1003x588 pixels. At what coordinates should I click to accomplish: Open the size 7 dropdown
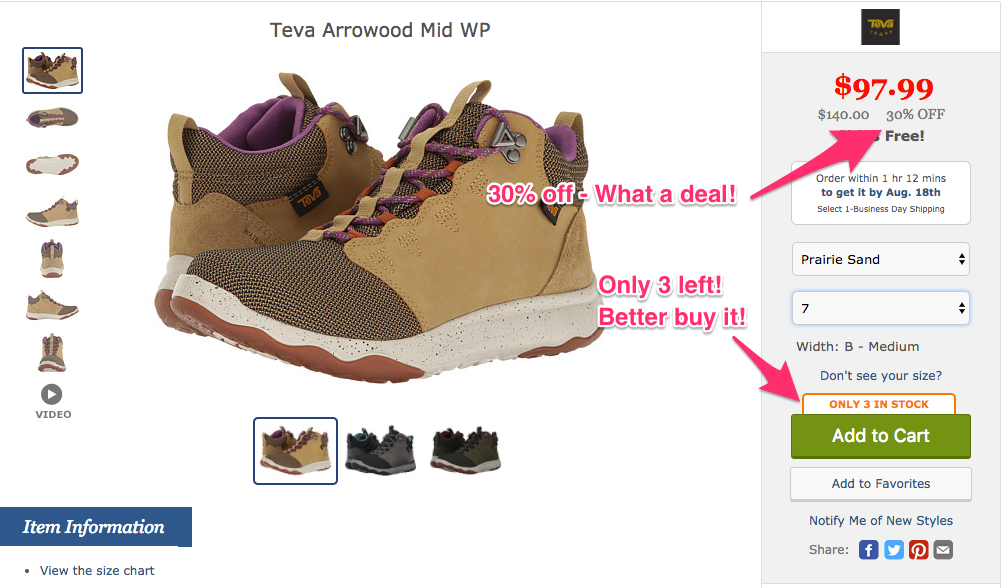(881, 308)
